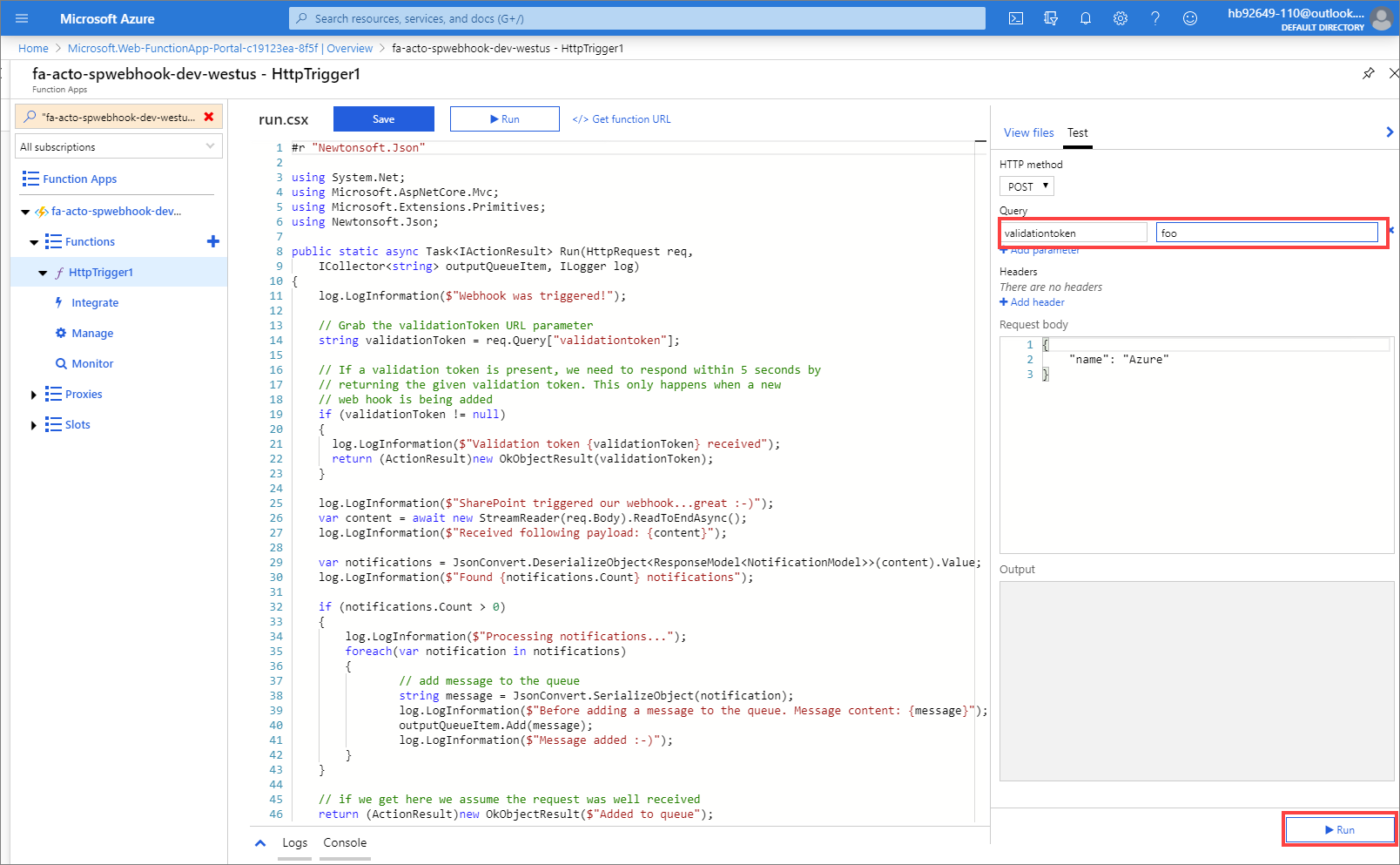This screenshot has height=865, width=1400.
Task: Click the foo query value field
Action: pos(1267,233)
